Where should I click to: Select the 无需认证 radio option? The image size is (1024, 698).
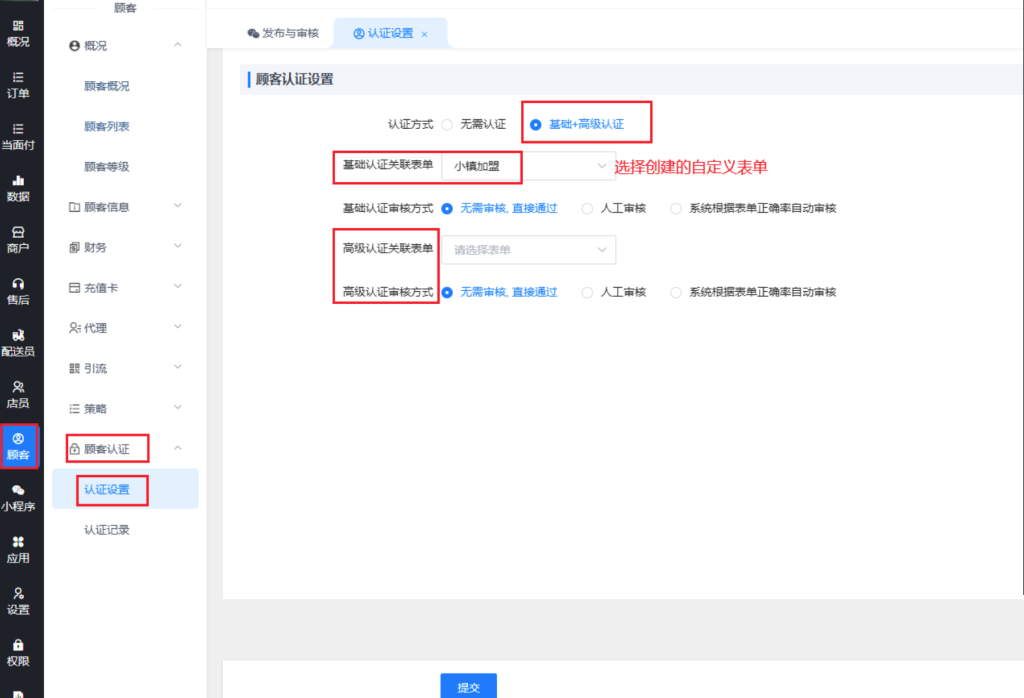[x=448, y=125]
